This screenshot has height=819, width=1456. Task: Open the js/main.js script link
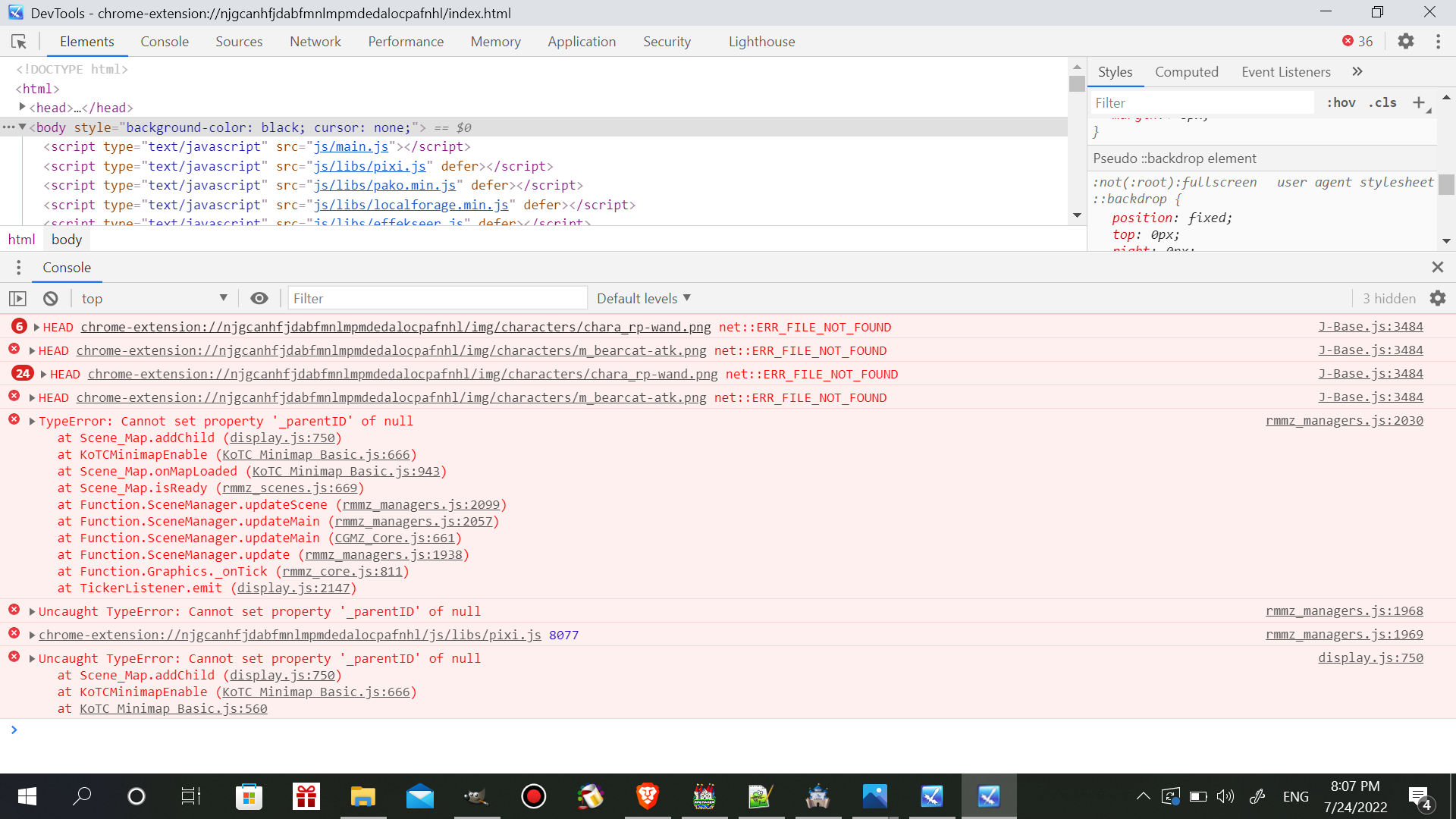351,146
